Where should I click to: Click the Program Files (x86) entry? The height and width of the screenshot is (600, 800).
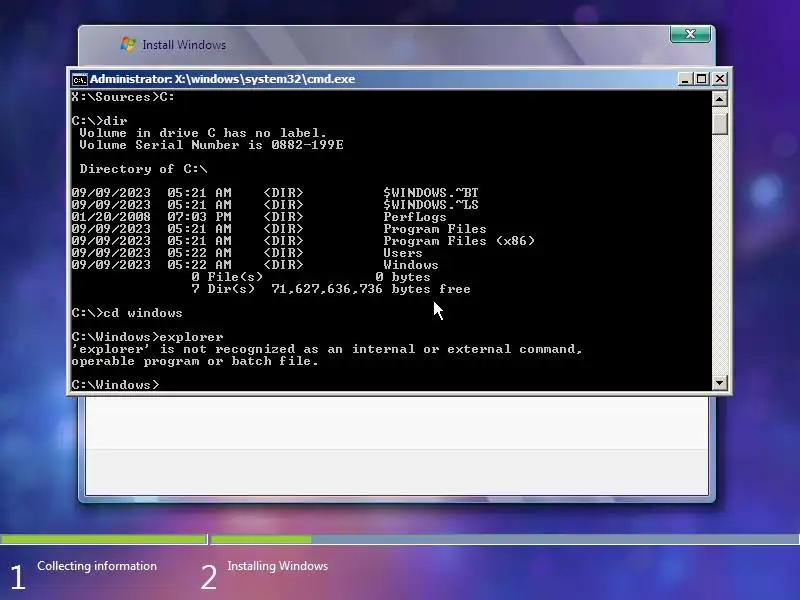[x=459, y=241]
